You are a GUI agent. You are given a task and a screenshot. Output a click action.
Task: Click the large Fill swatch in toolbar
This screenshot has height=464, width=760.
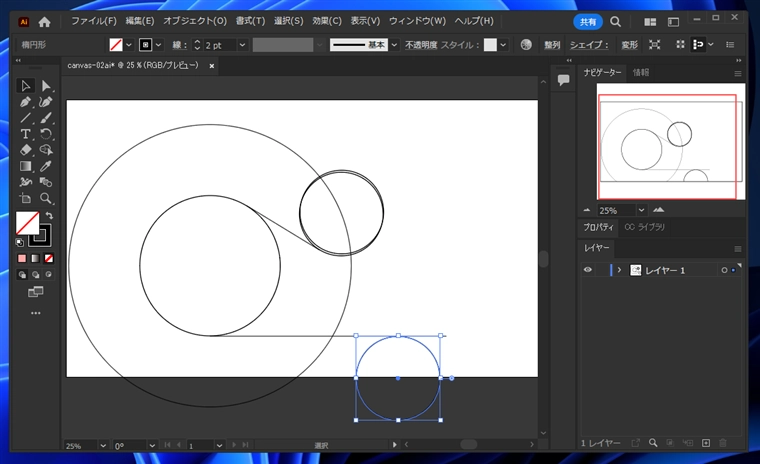tap(28, 223)
